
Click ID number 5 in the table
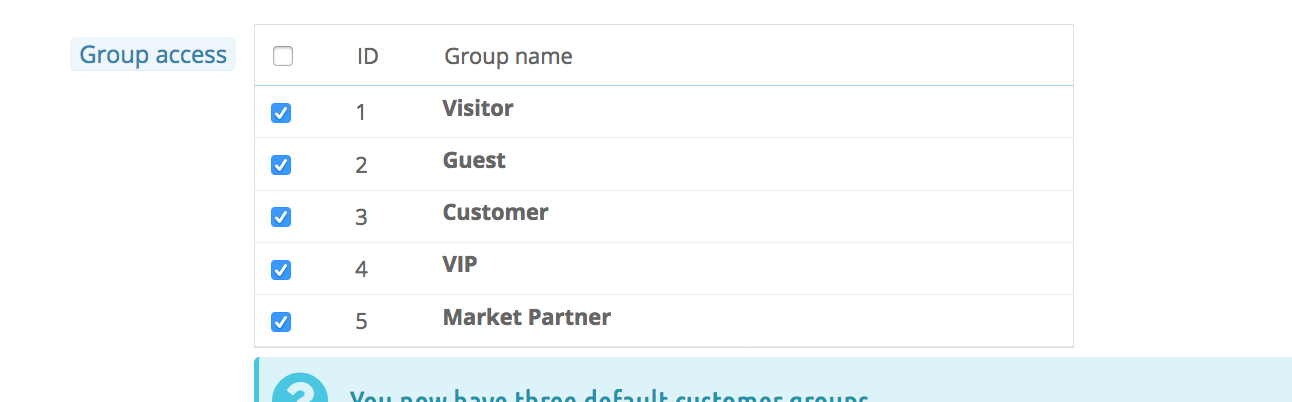pos(361,322)
